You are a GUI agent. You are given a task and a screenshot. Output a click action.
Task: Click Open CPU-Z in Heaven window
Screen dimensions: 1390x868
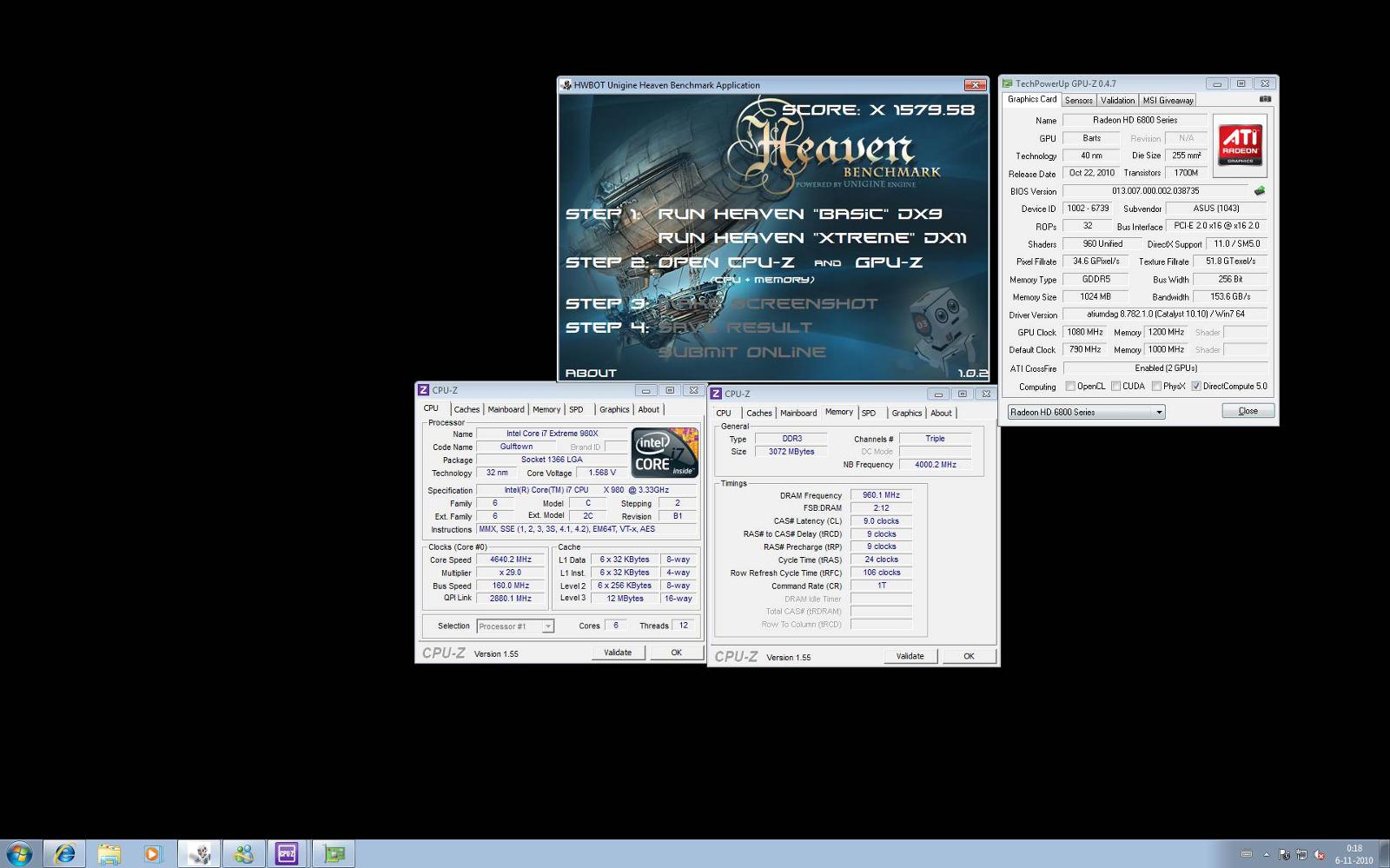click(x=725, y=262)
